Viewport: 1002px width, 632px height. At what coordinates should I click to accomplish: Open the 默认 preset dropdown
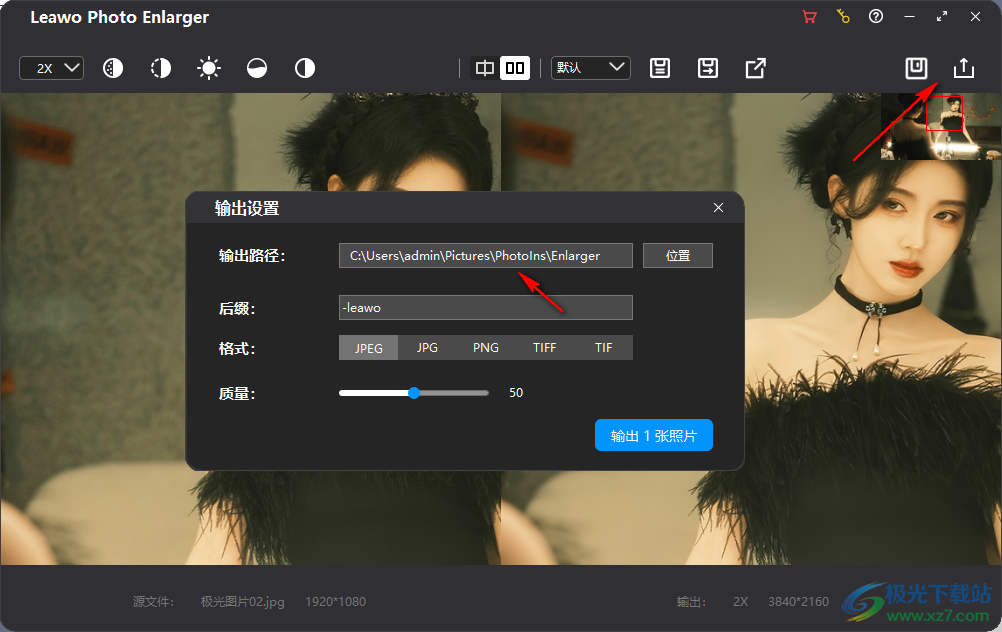click(591, 68)
